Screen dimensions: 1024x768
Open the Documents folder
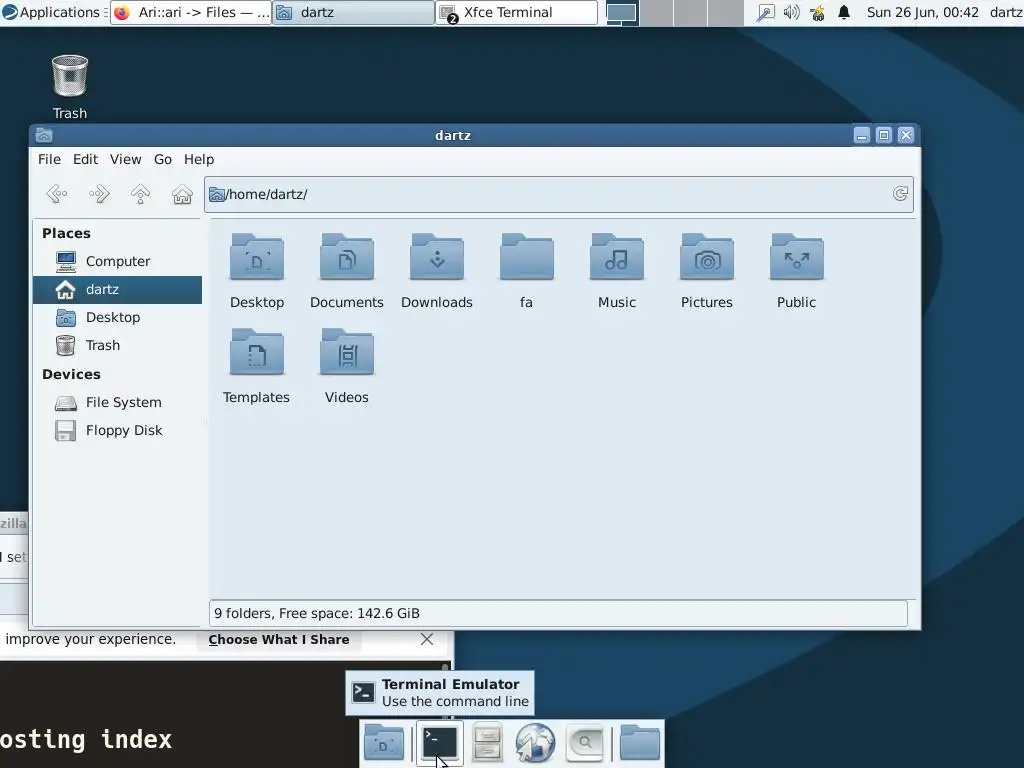[347, 271]
